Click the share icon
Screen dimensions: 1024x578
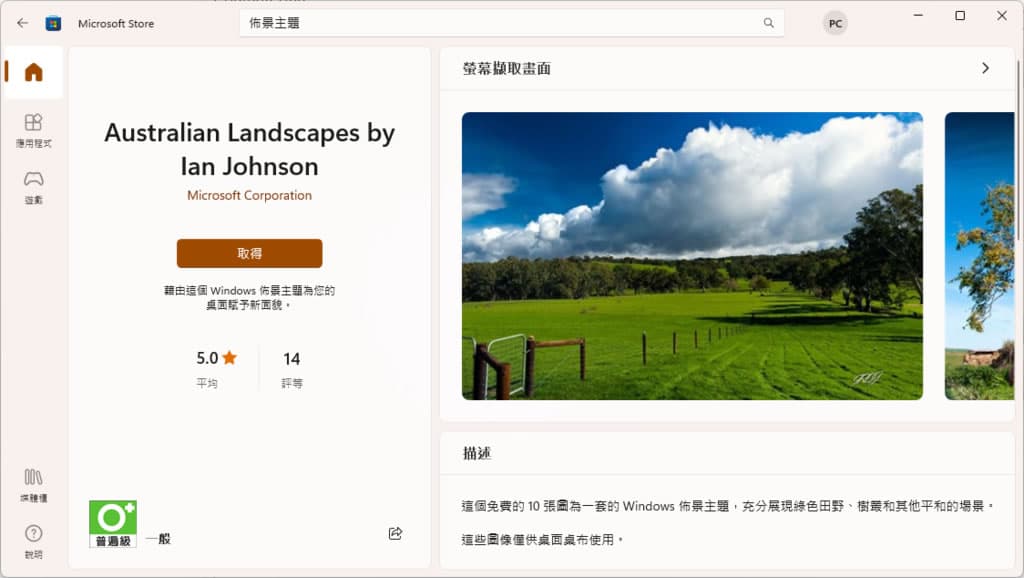395,534
